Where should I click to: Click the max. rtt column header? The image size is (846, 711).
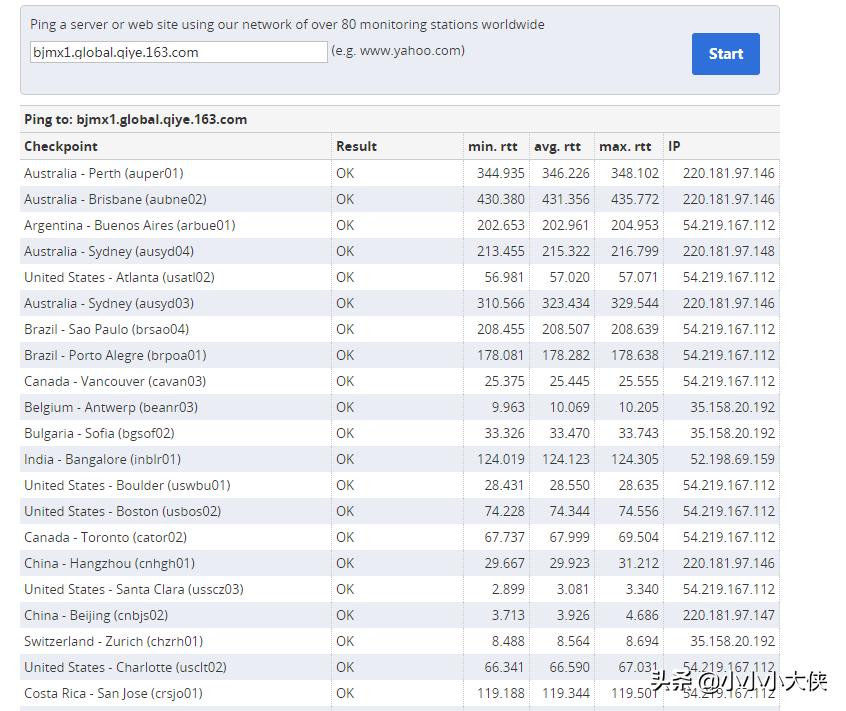tap(625, 146)
